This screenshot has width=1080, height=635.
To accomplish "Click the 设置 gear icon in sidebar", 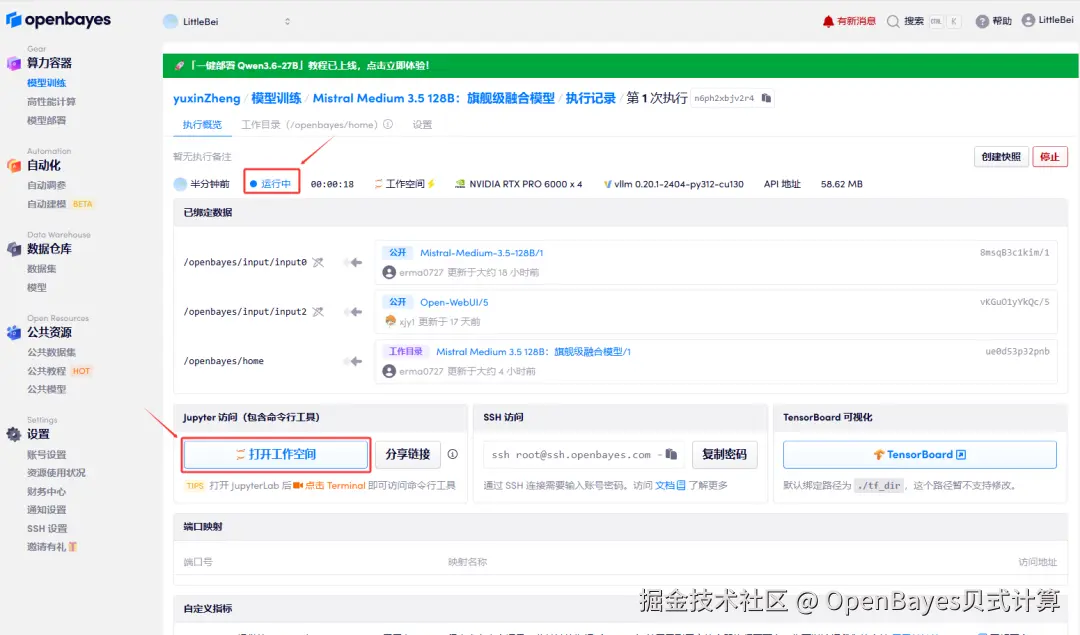I will 14,435.
